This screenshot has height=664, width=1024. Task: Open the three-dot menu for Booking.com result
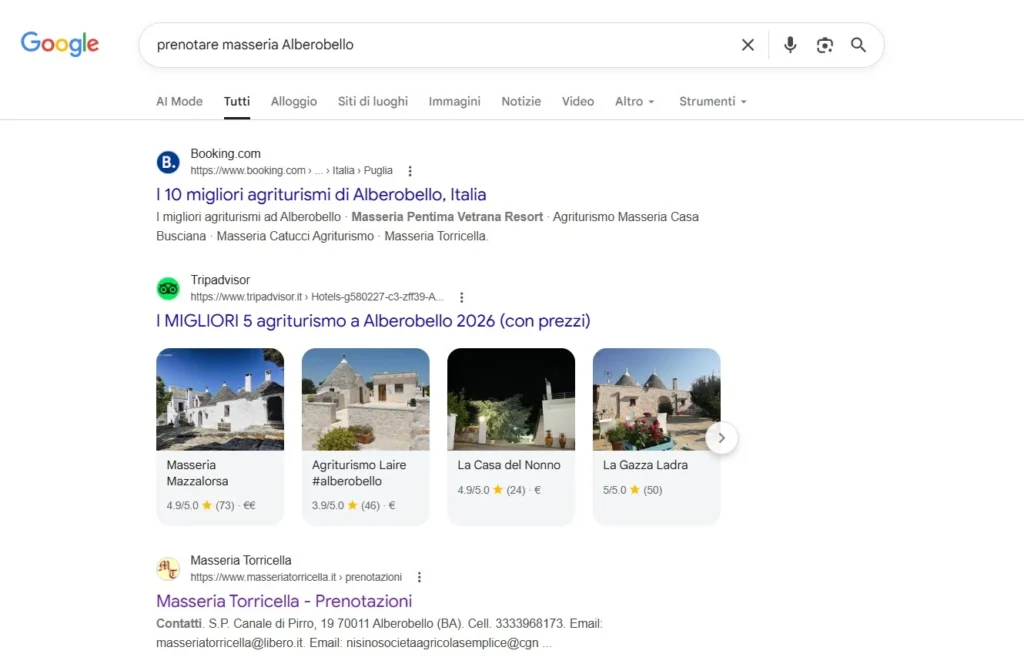pyautogui.click(x=409, y=171)
